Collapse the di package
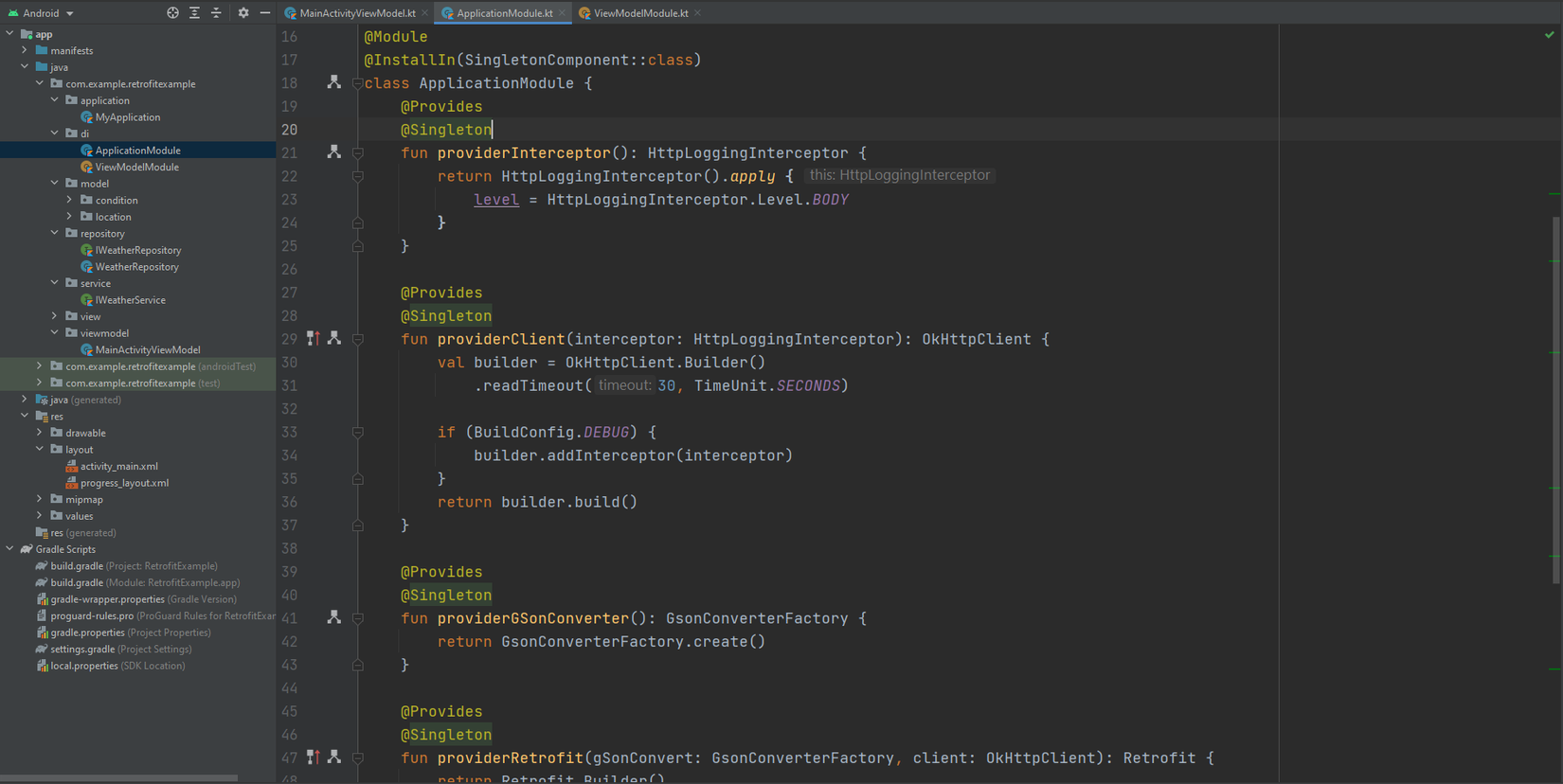The height and width of the screenshot is (784, 1563). tap(55, 134)
